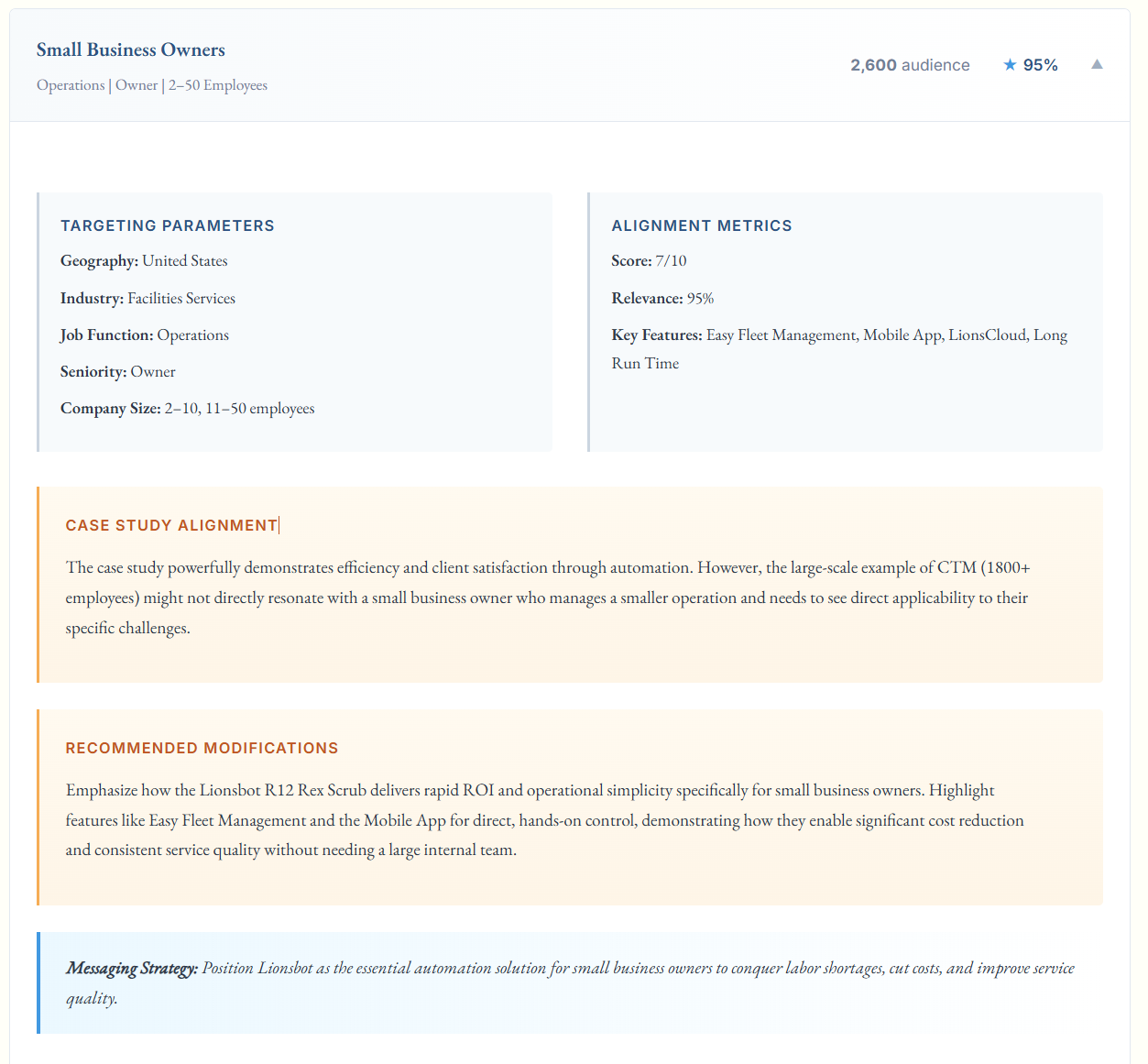Click the Relevance: 95% metric row
Screen dimensions: 1148x1064
click(x=662, y=299)
